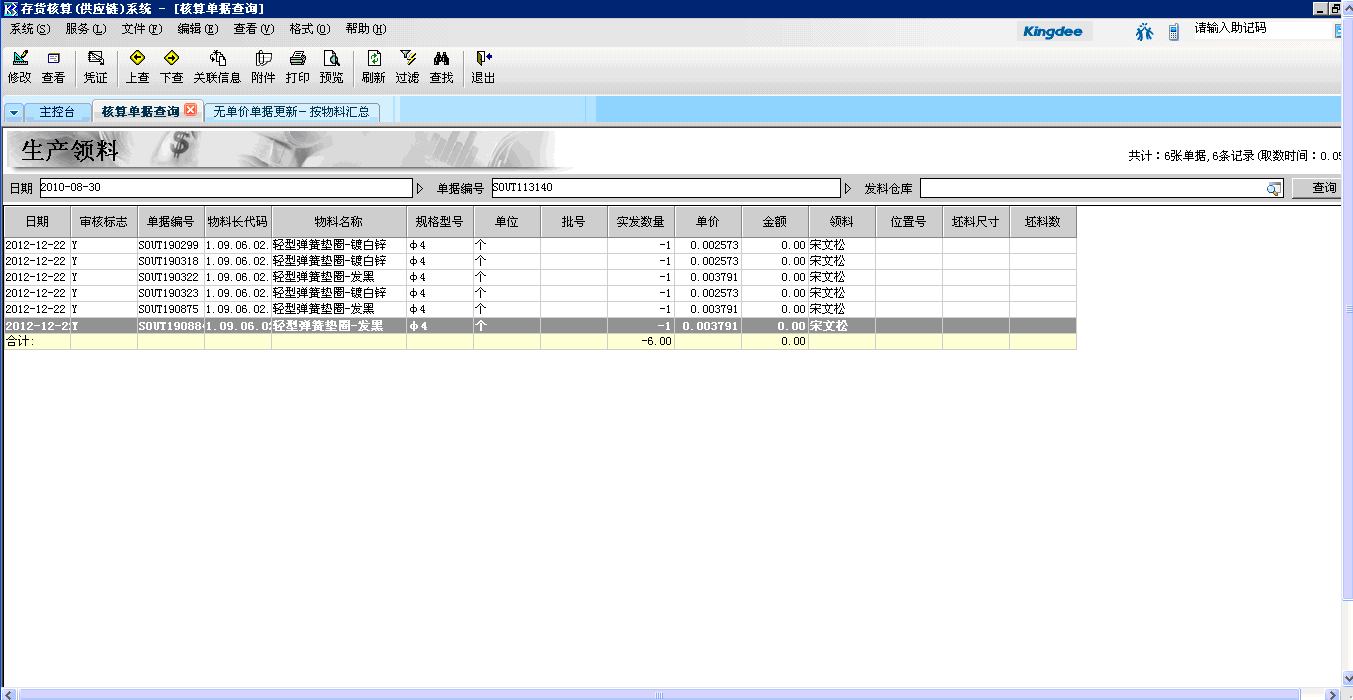Open the 编辑(E) menu

tap(197, 29)
